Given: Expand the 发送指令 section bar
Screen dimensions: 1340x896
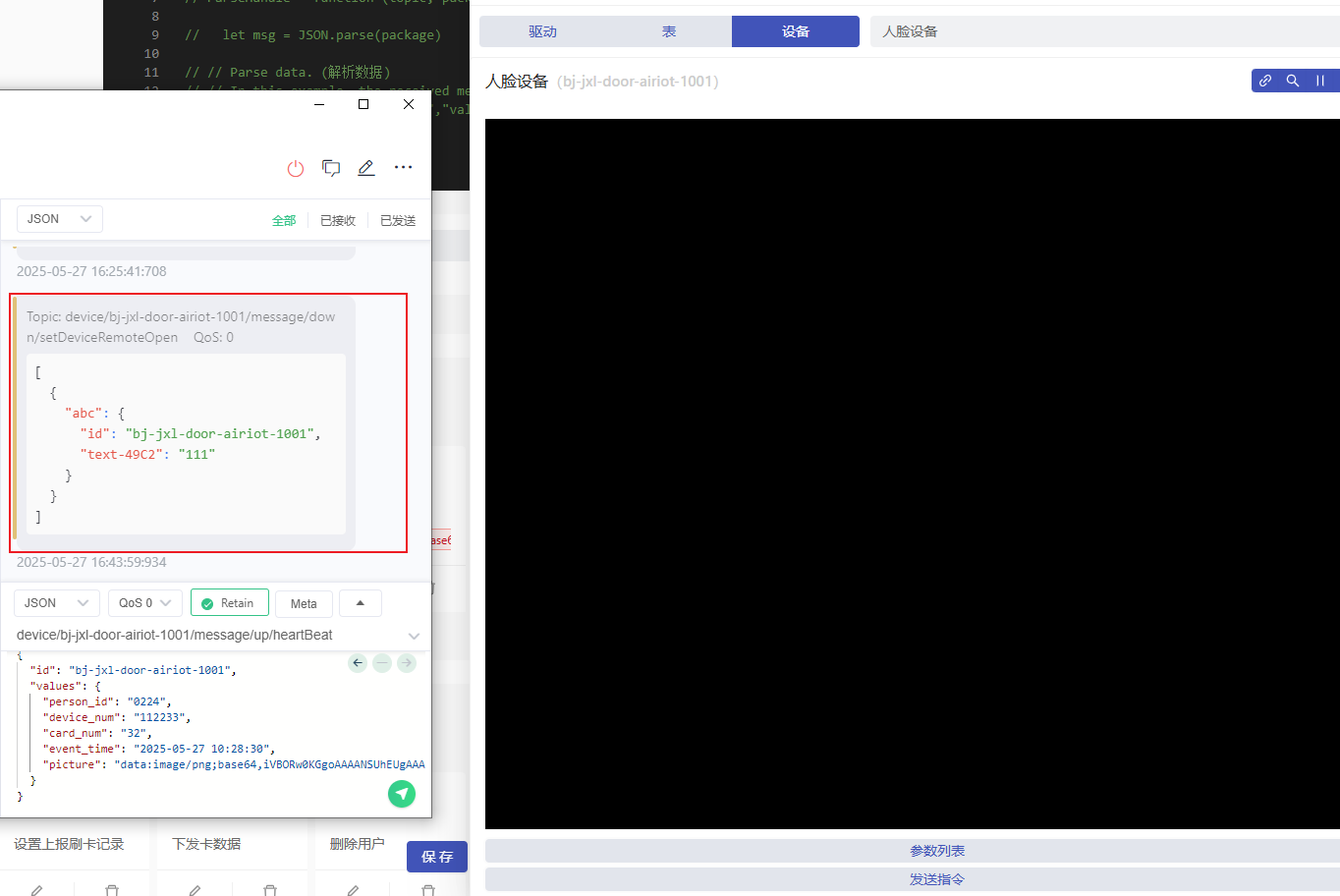Looking at the screenshot, I should click(x=913, y=879).
